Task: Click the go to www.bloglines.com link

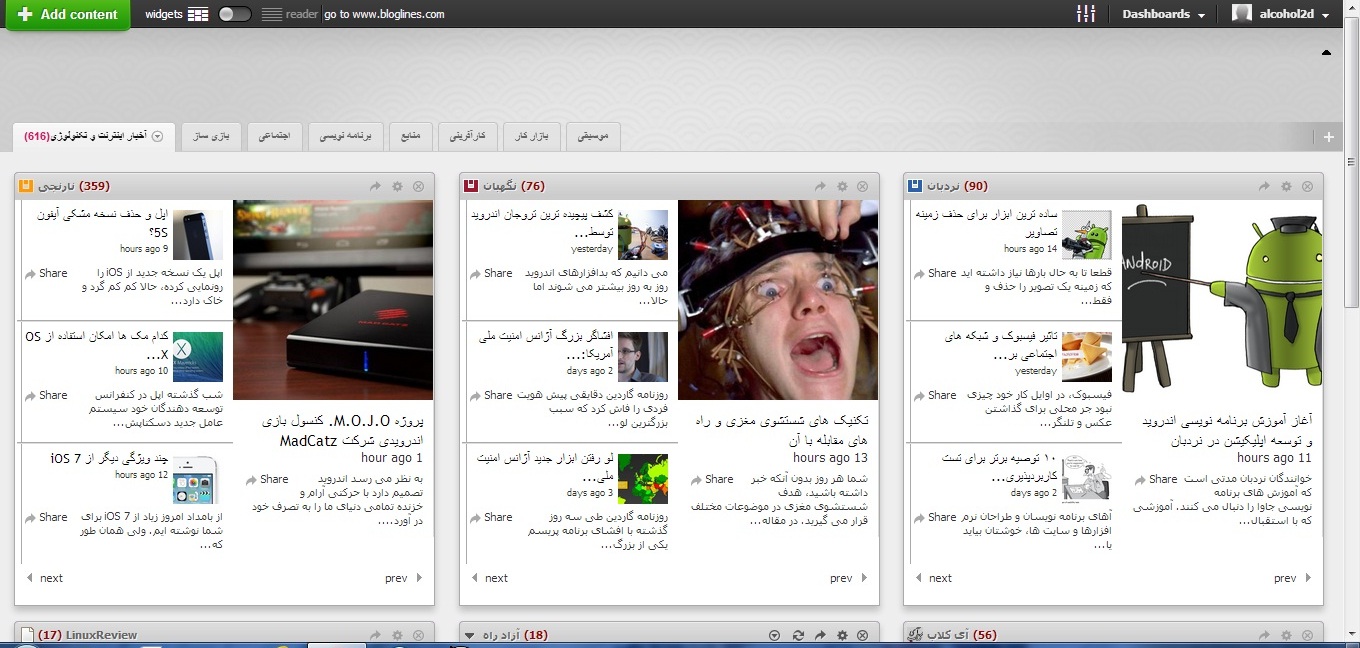Action: point(384,14)
